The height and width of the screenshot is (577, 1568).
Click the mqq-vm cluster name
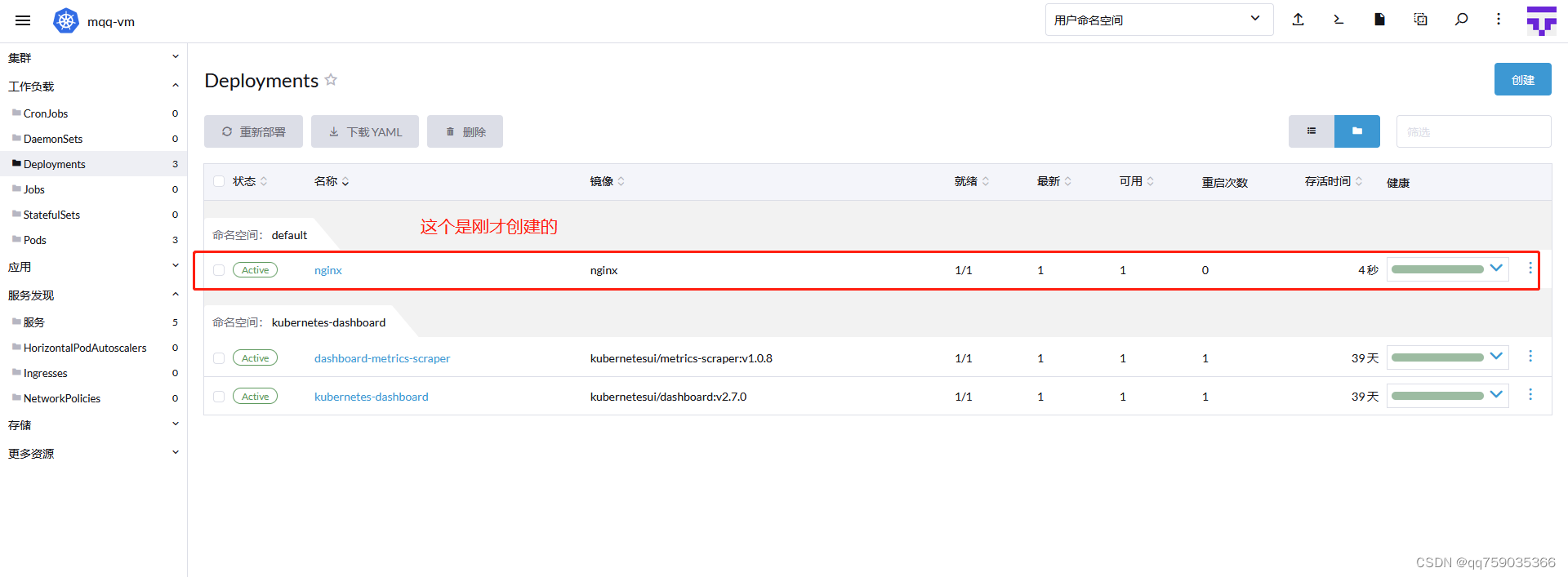111,21
